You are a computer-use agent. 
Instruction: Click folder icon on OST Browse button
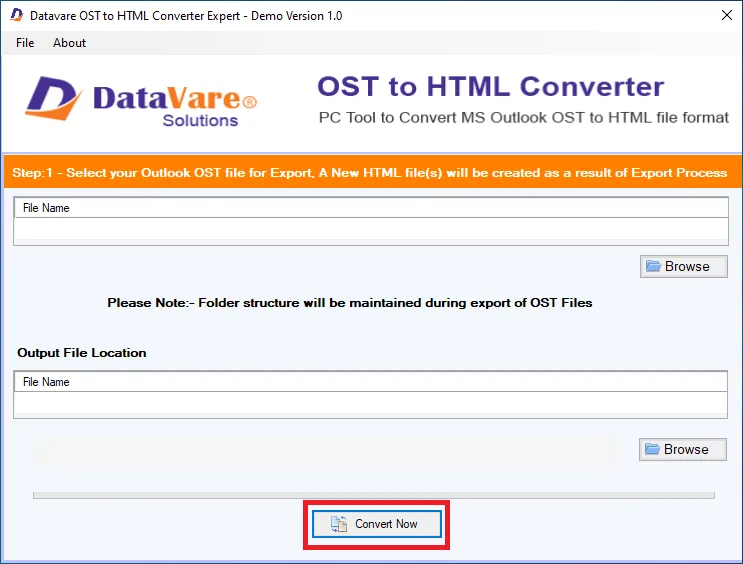(x=653, y=266)
